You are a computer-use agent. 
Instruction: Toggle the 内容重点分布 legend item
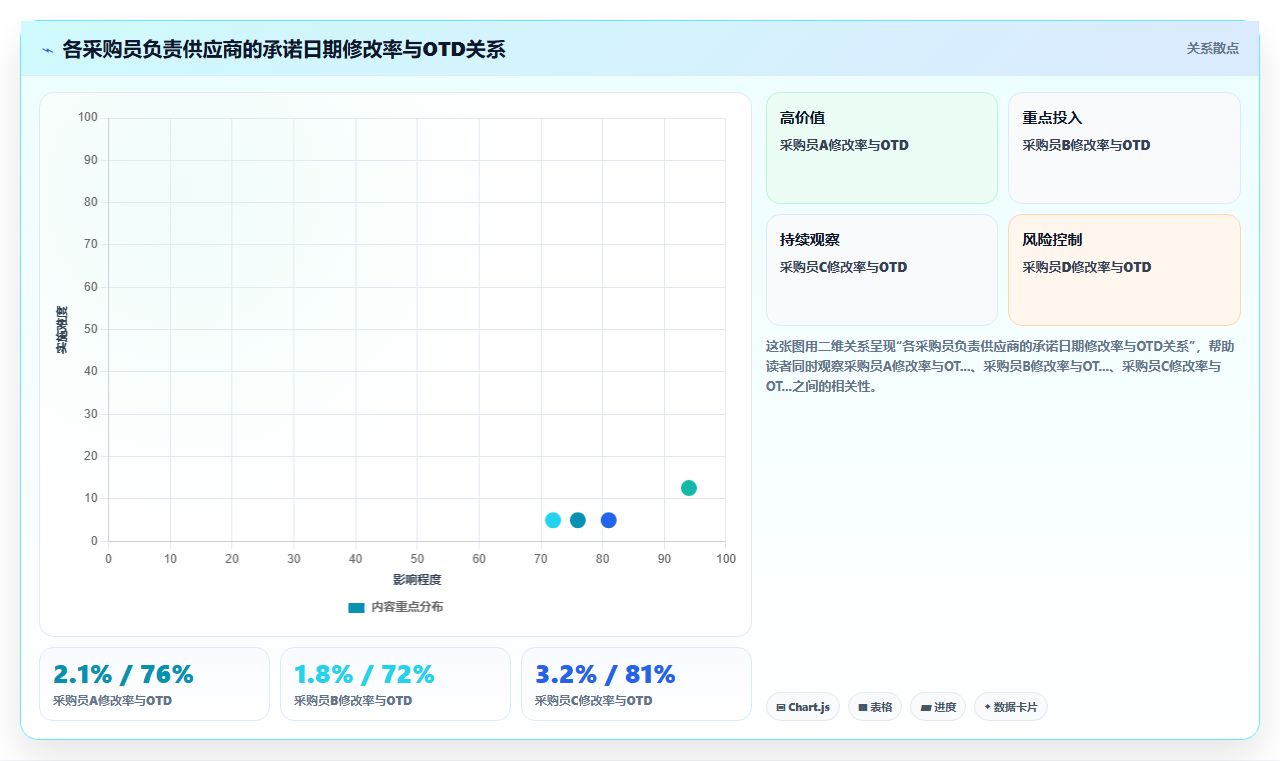(396, 607)
